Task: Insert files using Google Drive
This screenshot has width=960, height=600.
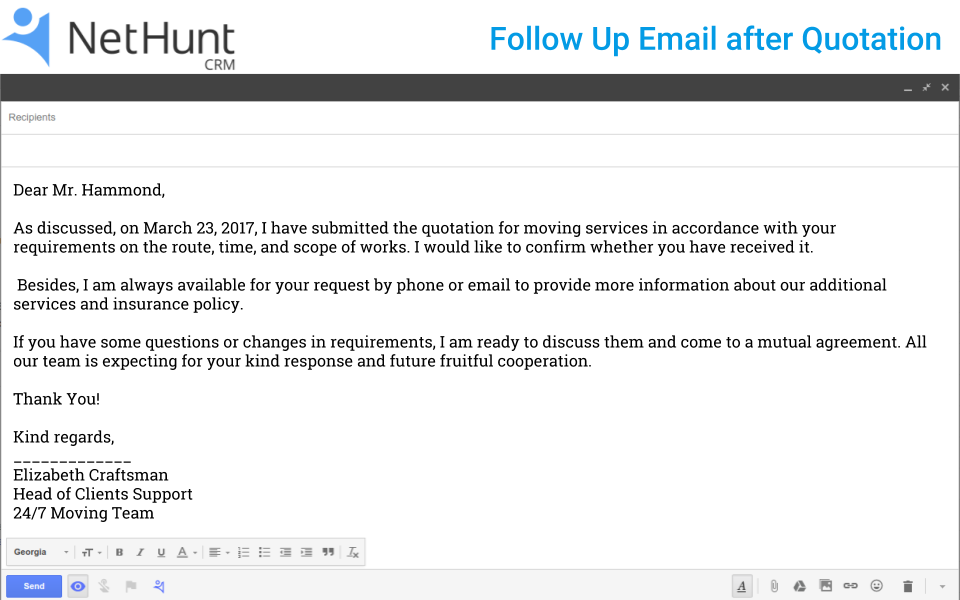Action: [800, 586]
